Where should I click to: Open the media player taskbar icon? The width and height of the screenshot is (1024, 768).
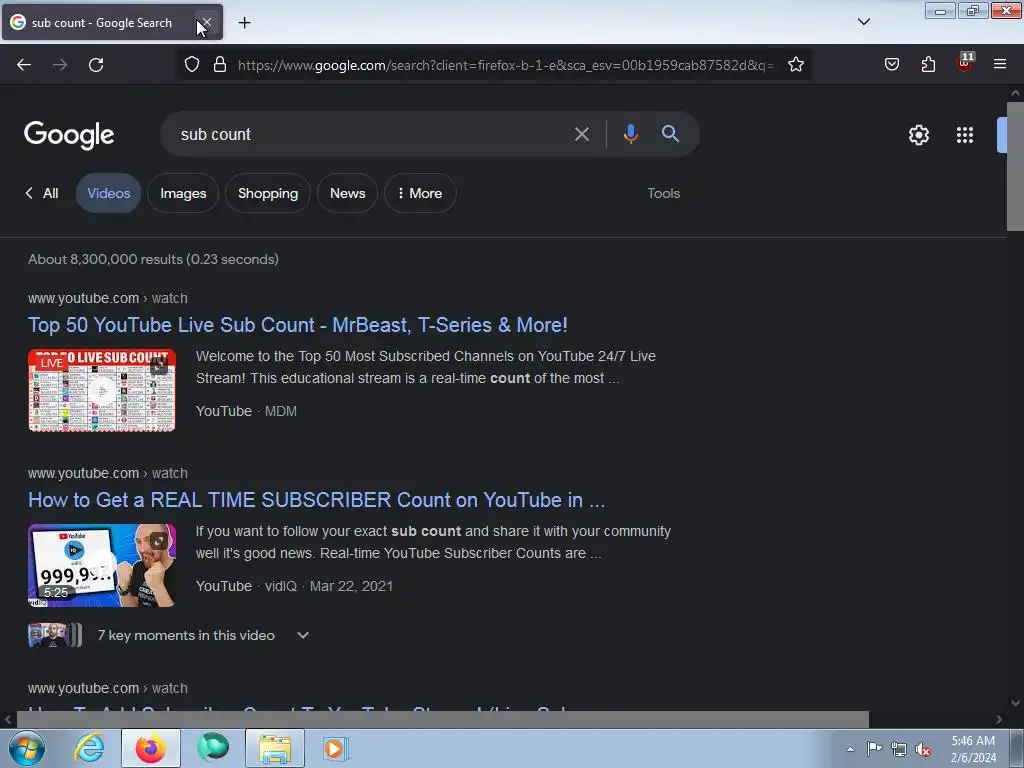pos(336,748)
